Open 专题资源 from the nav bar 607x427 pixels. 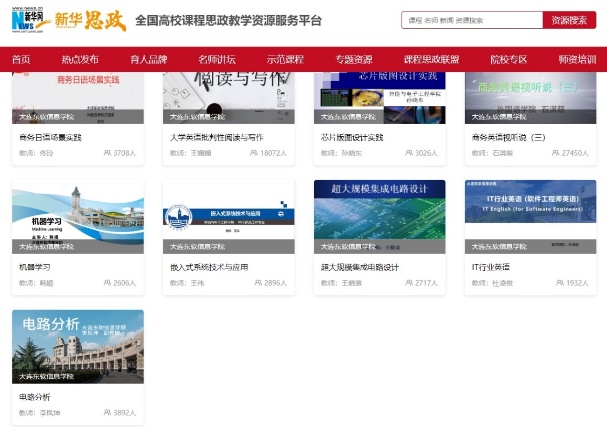pos(354,60)
